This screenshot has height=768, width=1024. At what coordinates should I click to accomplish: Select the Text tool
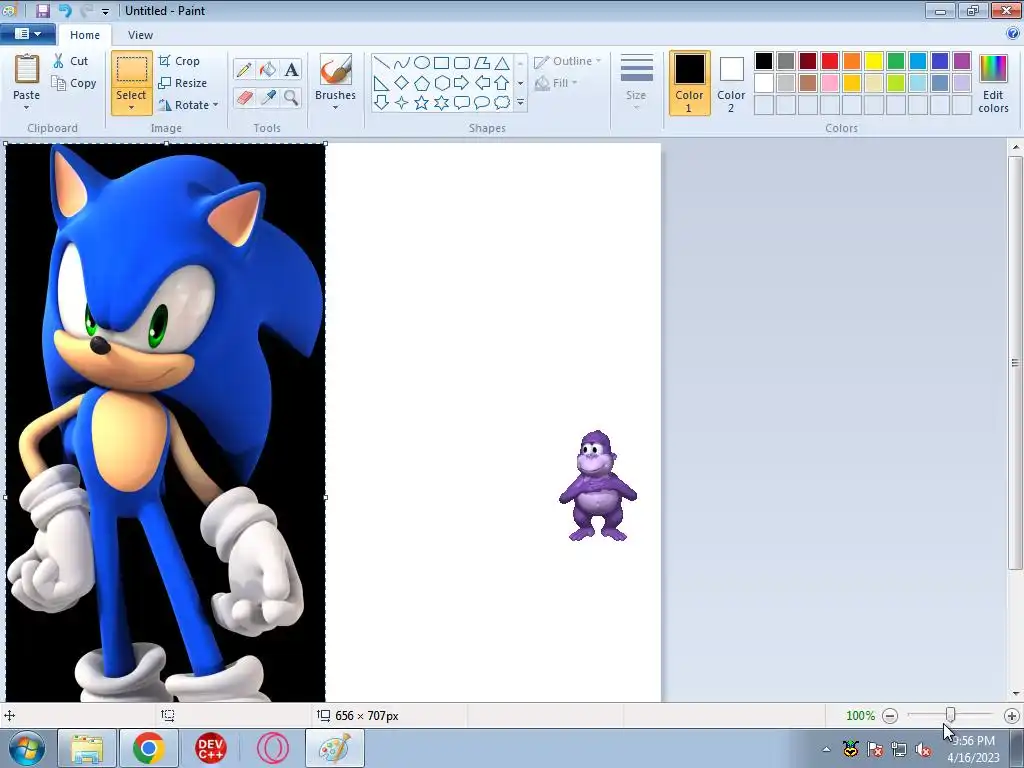291,69
